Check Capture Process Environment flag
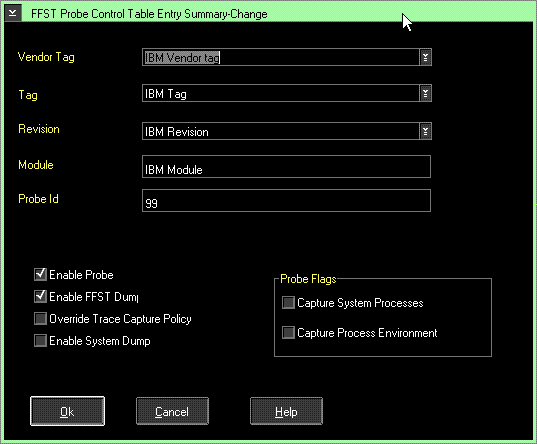This screenshot has height=444, width=537. click(x=288, y=333)
